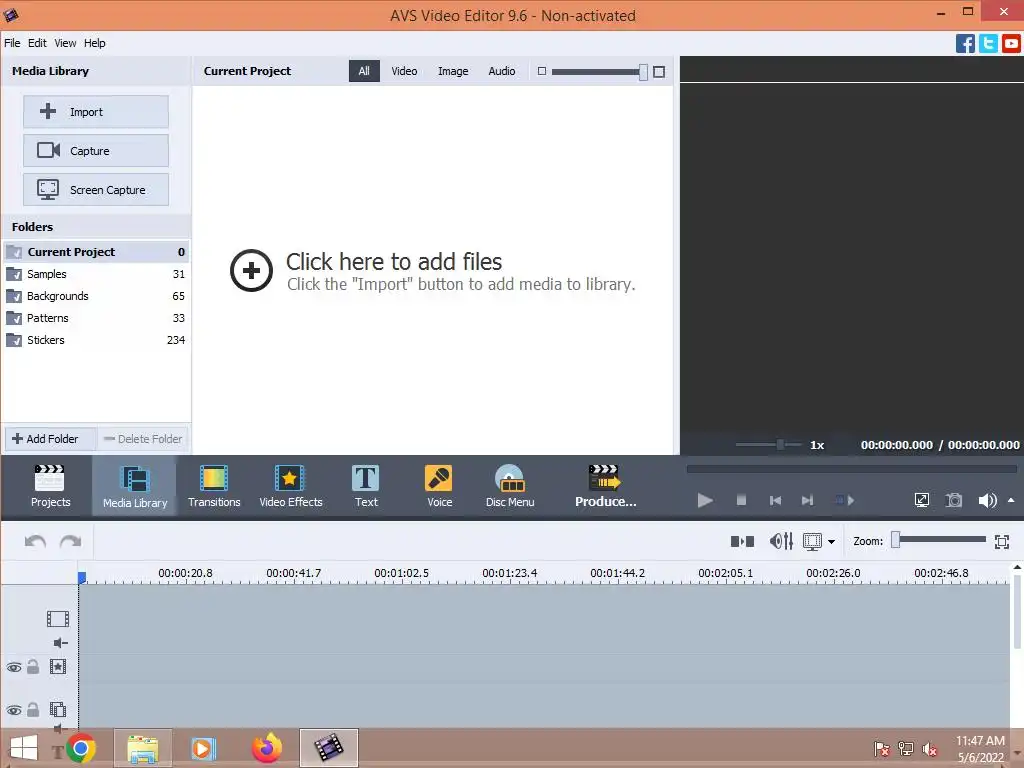Select the Backgrounds folder
1024x768 pixels.
click(x=96, y=296)
